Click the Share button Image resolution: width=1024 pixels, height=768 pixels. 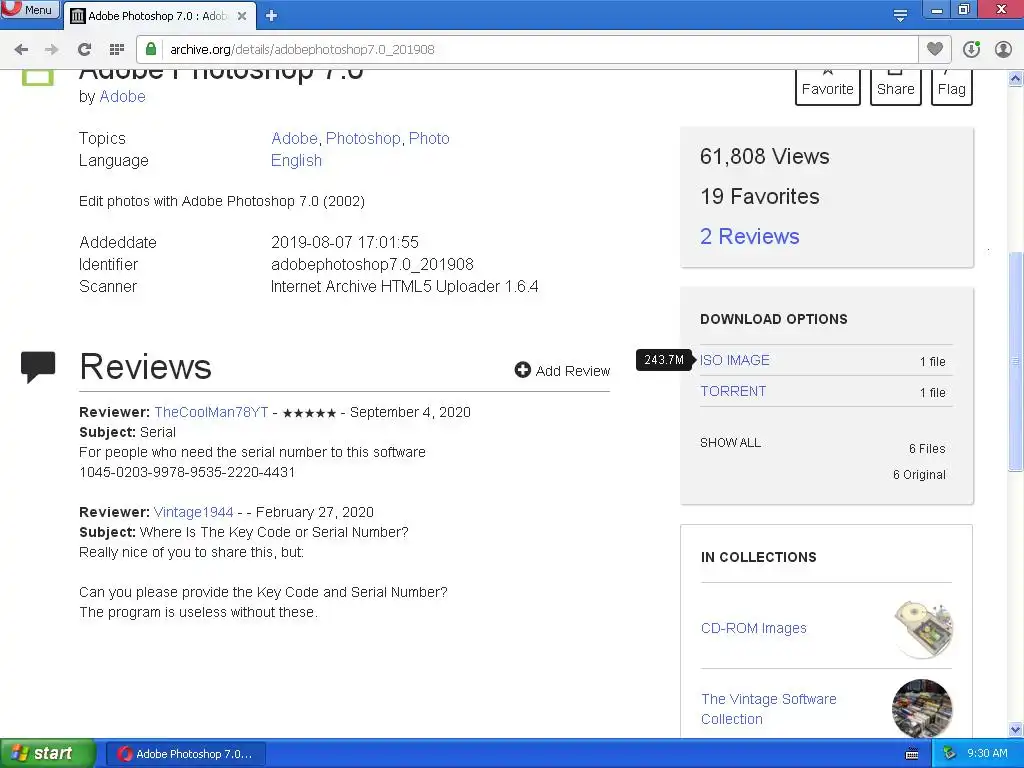(x=895, y=88)
